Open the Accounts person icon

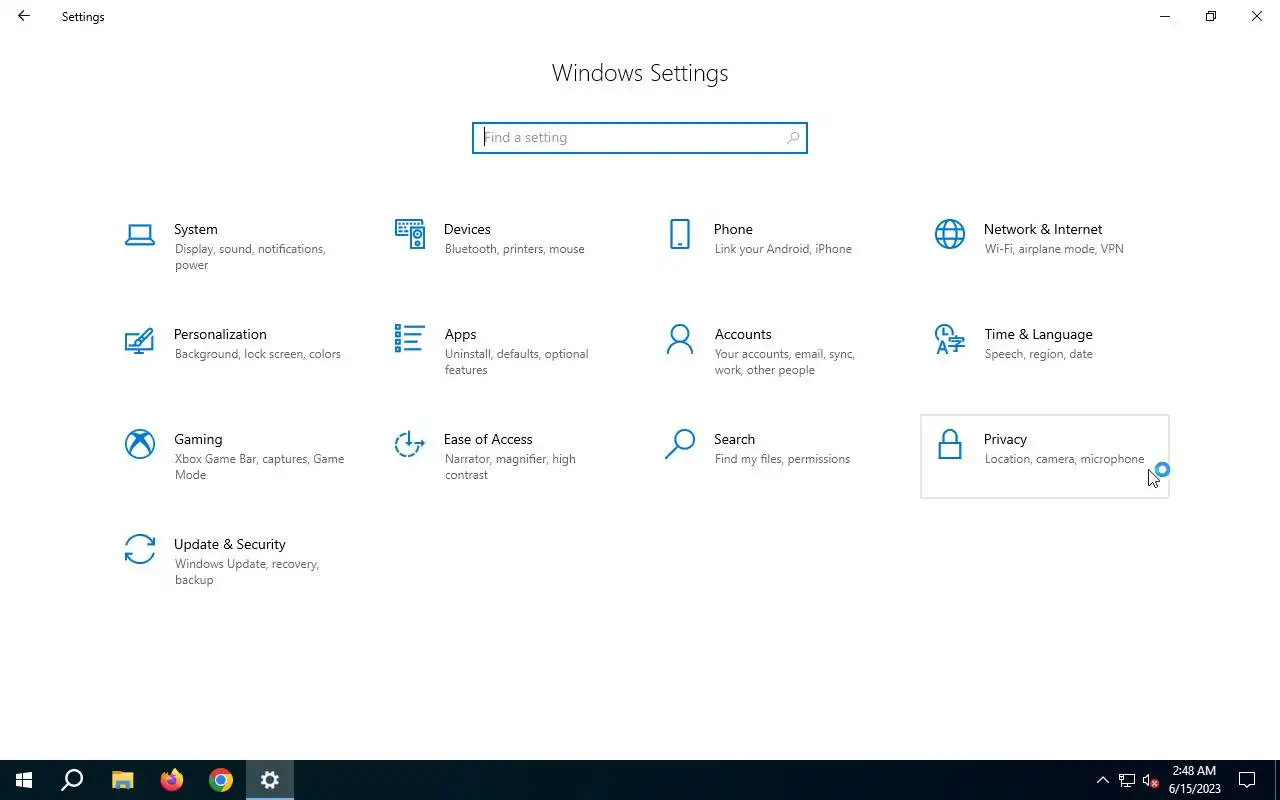pos(680,339)
